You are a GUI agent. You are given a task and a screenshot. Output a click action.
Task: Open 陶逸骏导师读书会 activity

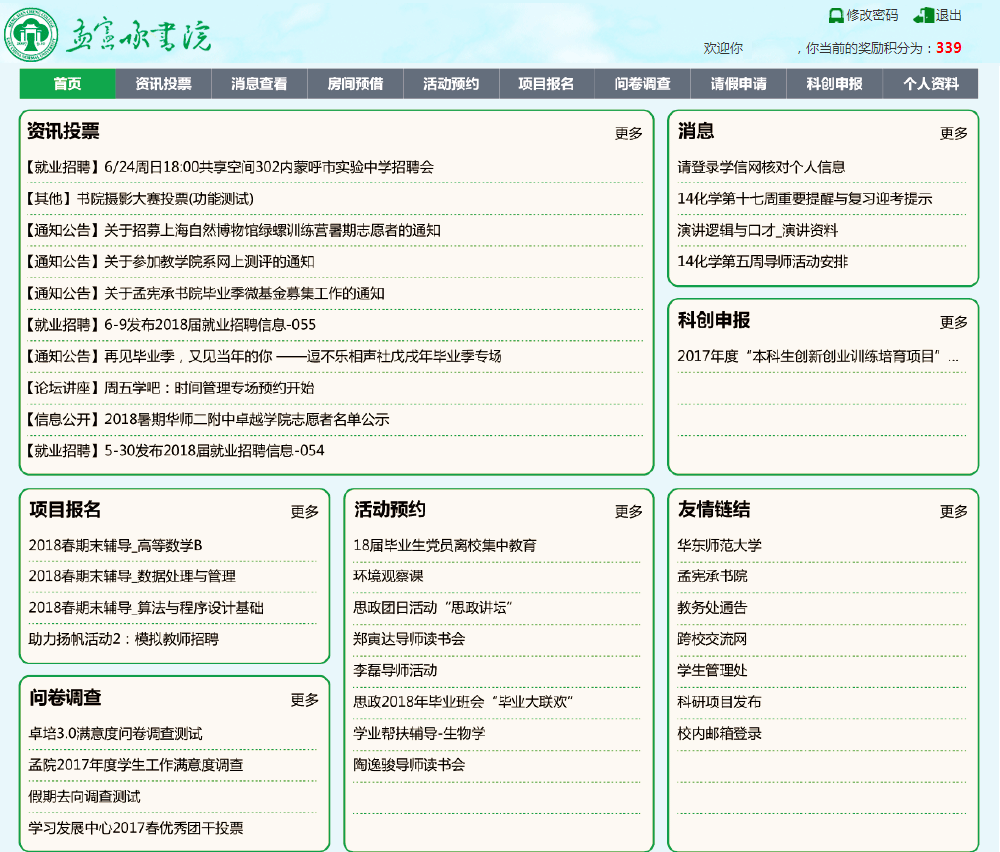[409, 765]
